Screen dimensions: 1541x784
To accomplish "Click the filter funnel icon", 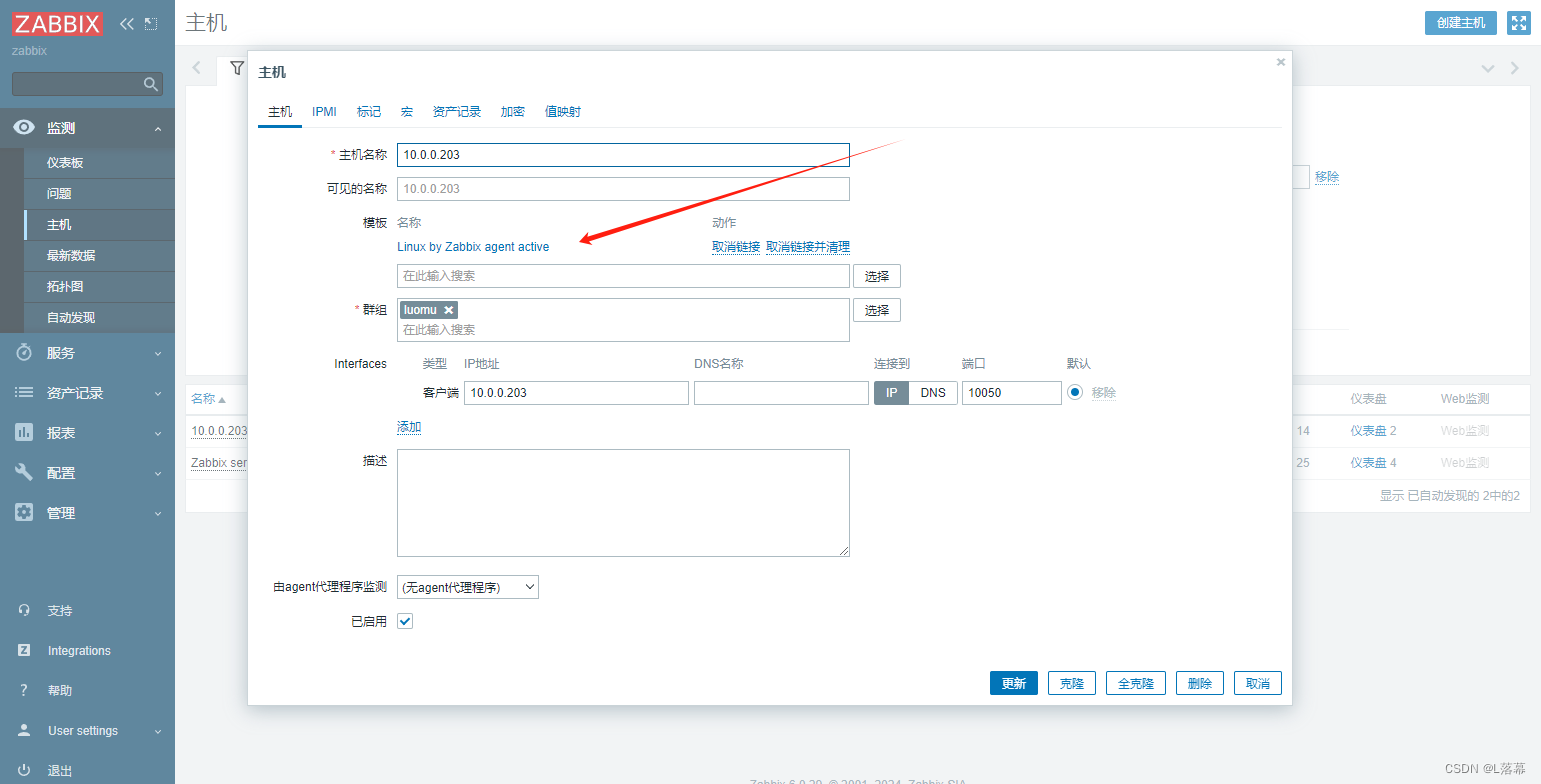I will 237,68.
